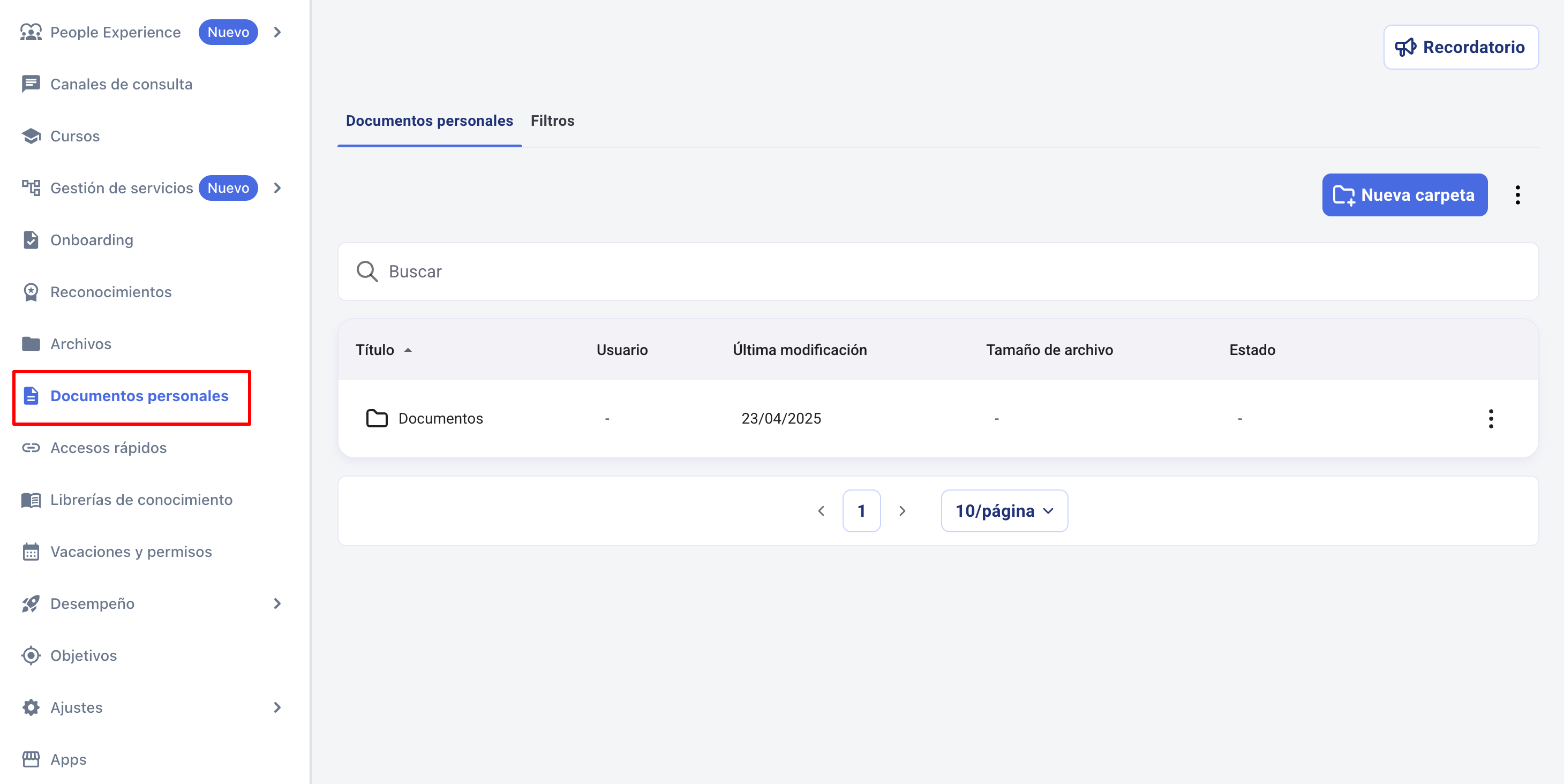This screenshot has width=1564, height=784.
Task: Click the Recordatorio megaphone icon
Action: [x=1405, y=47]
